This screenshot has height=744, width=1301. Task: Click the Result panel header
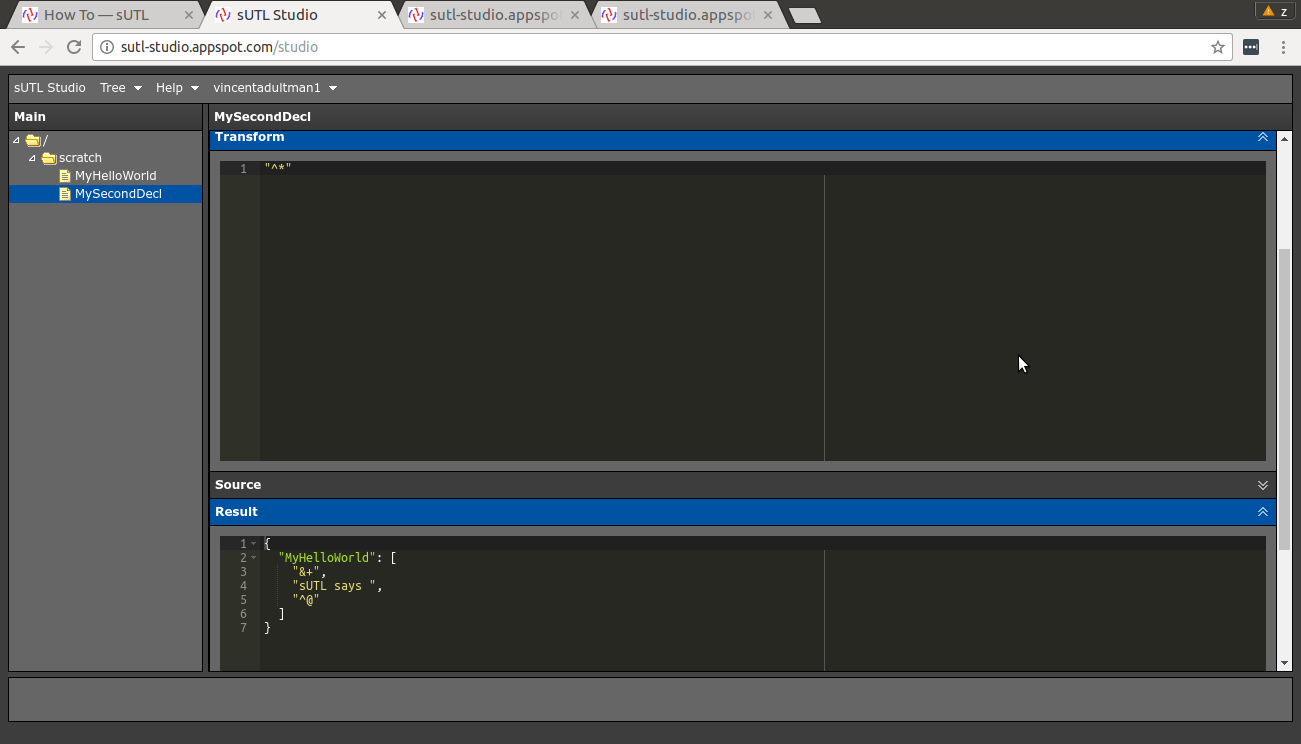click(743, 512)
